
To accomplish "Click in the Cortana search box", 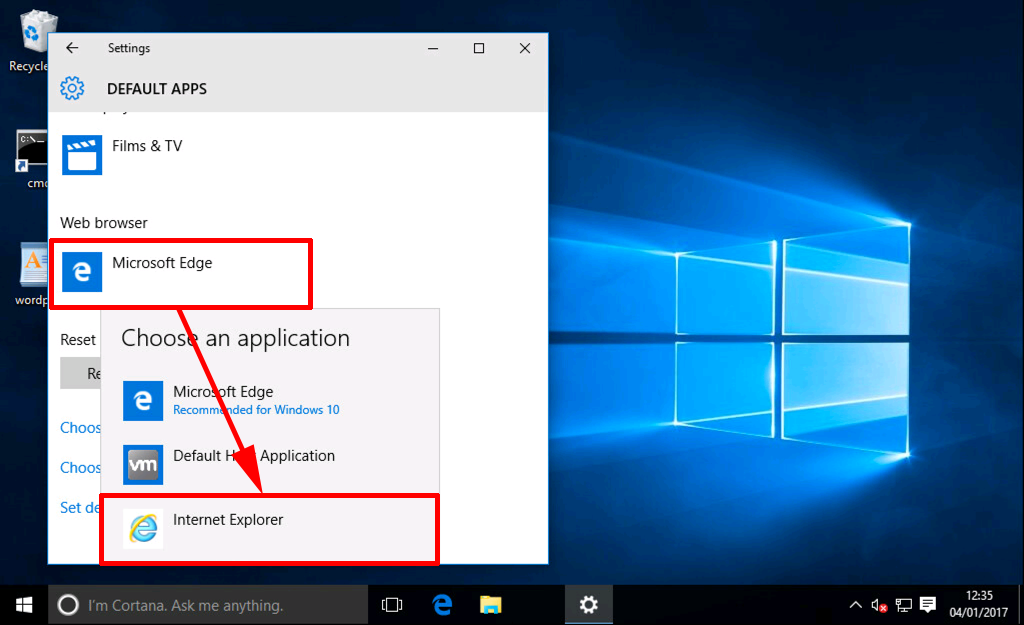I will coord(208,605).
